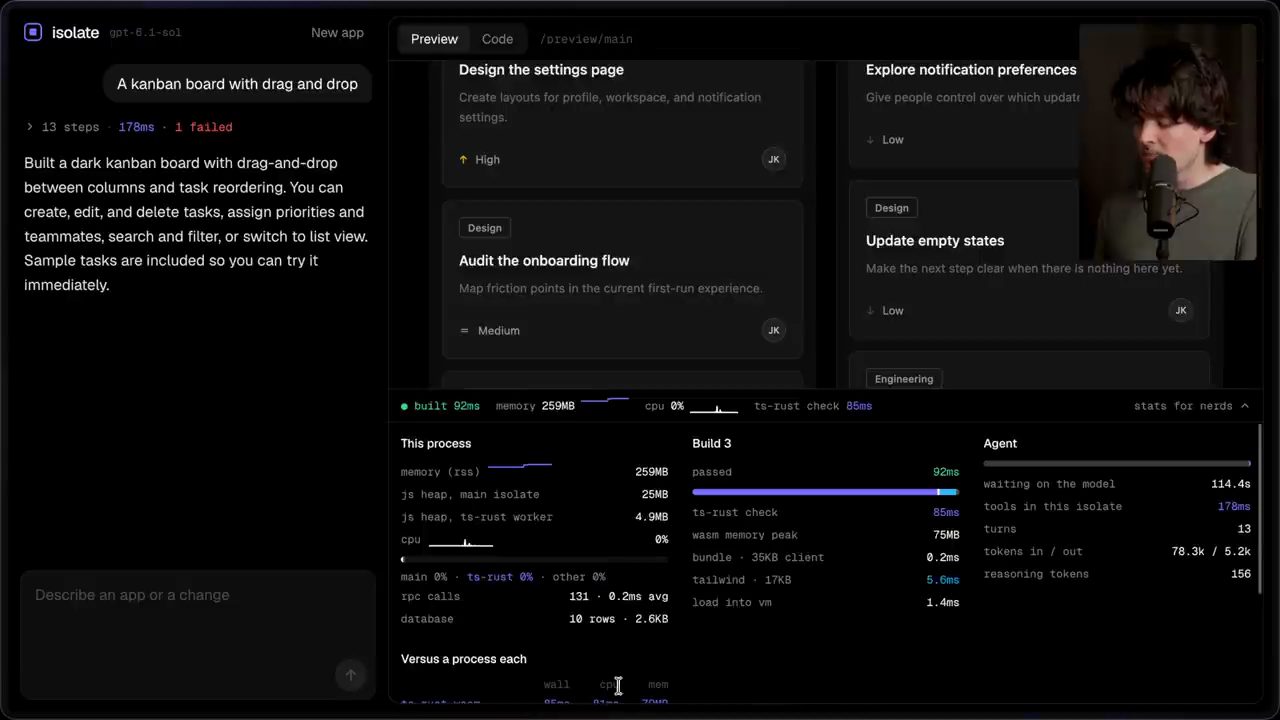Image resolution: width=1280 pixels, height=720 pixels.
Task: Open the Design the settings page card
Action: pos(622,122)
